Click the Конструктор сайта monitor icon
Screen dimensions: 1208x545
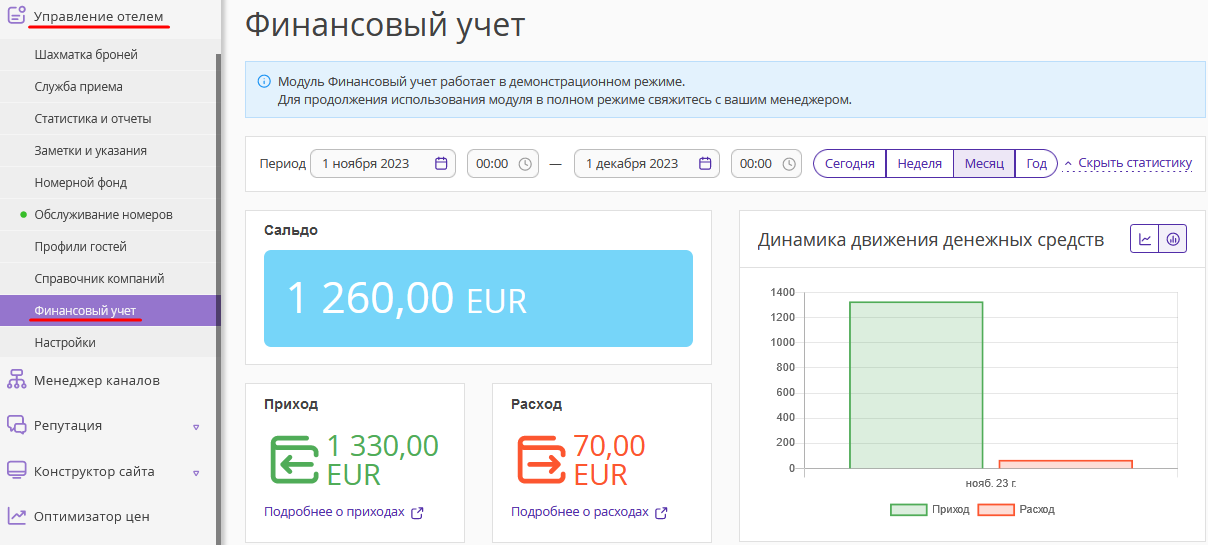pos(16,471)
